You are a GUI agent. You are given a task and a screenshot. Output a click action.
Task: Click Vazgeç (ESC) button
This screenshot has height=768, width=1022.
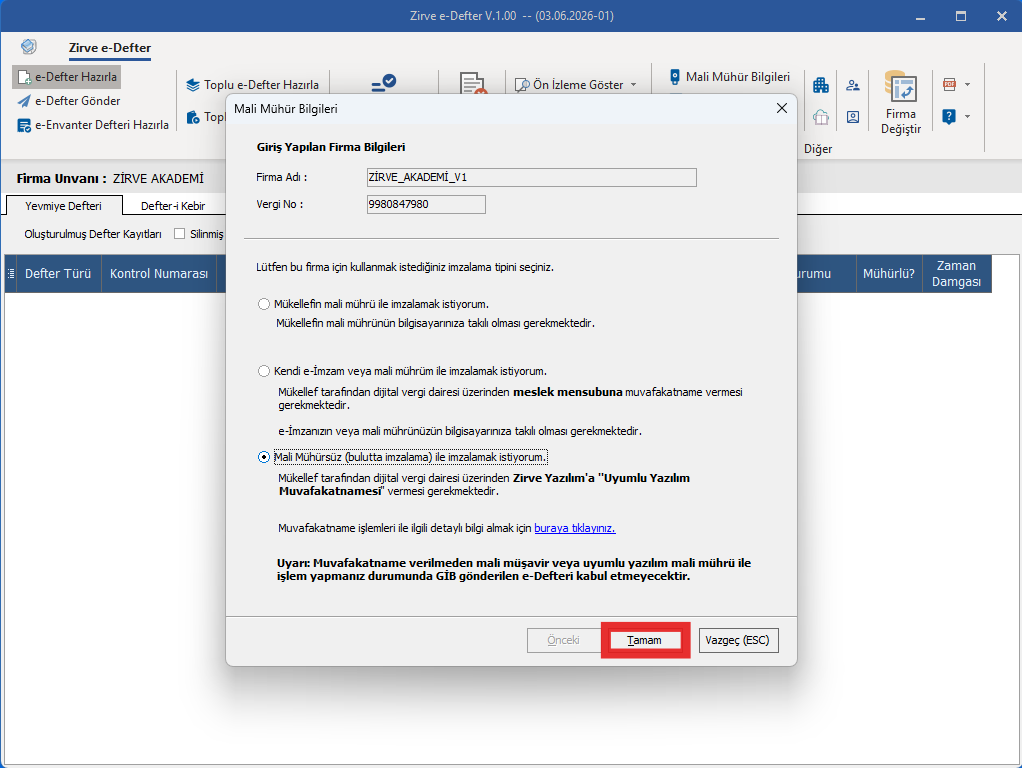[x=737, y=640]
